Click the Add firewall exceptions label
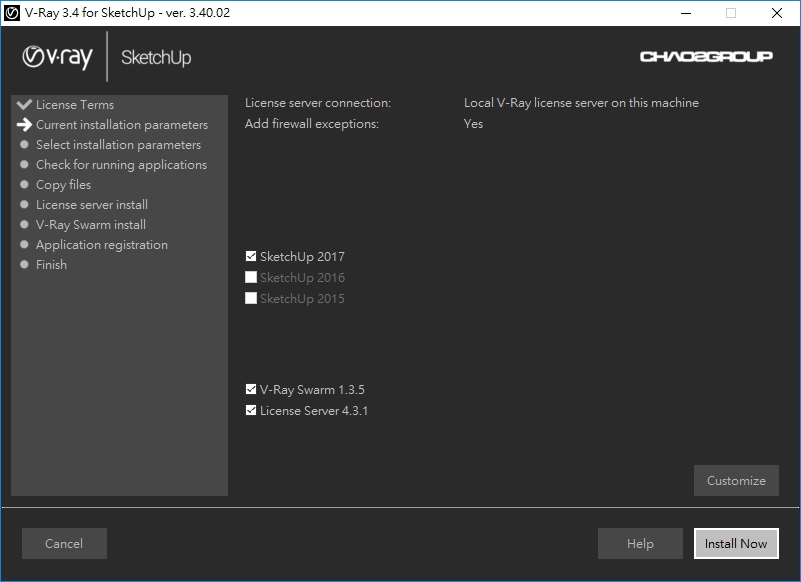Image resolution: width=801 pixels, height=582 pixels. click(x=312, y=124)
